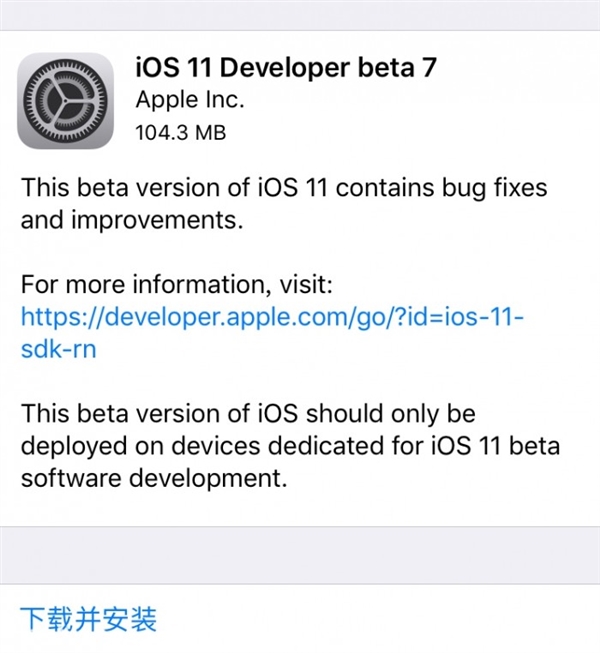Image resolution: width=600 pixels, height=653 pixels.
Task: Select the 'iOS 11 Developer beta 7' title
Action: (286, 67)
